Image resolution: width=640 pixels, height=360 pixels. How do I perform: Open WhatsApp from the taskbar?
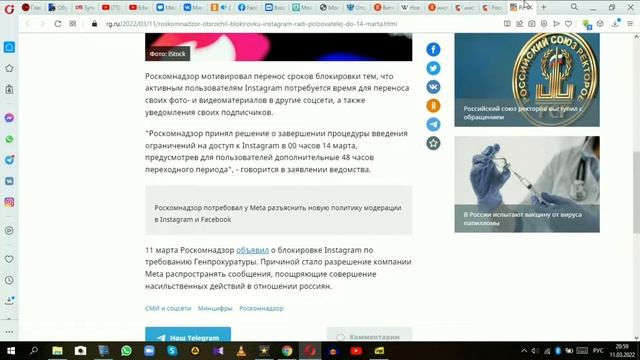126,351
